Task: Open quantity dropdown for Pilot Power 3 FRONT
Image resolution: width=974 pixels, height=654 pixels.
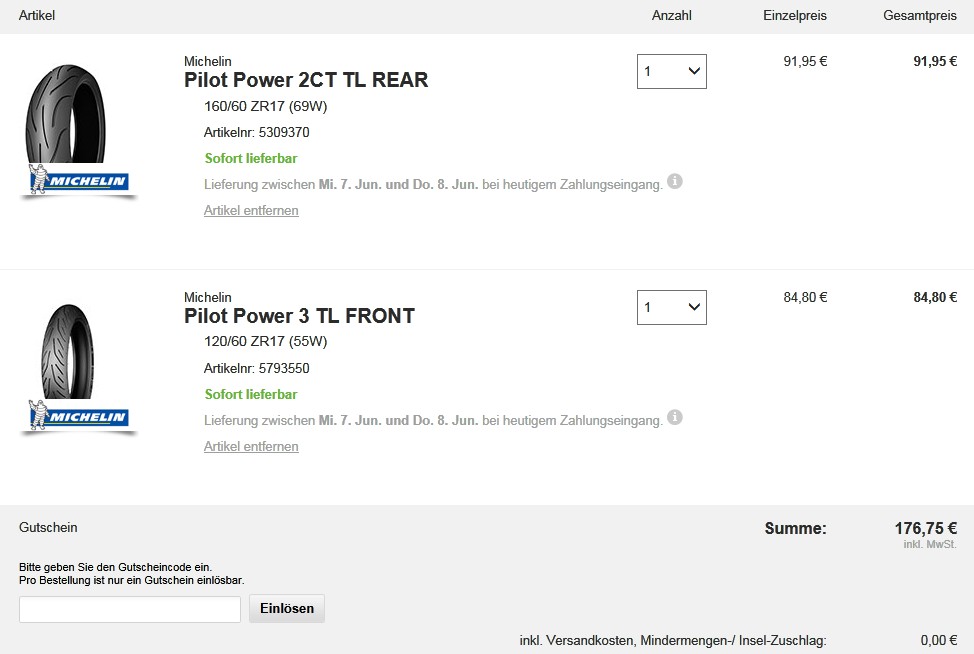Action: click(671, 307)
